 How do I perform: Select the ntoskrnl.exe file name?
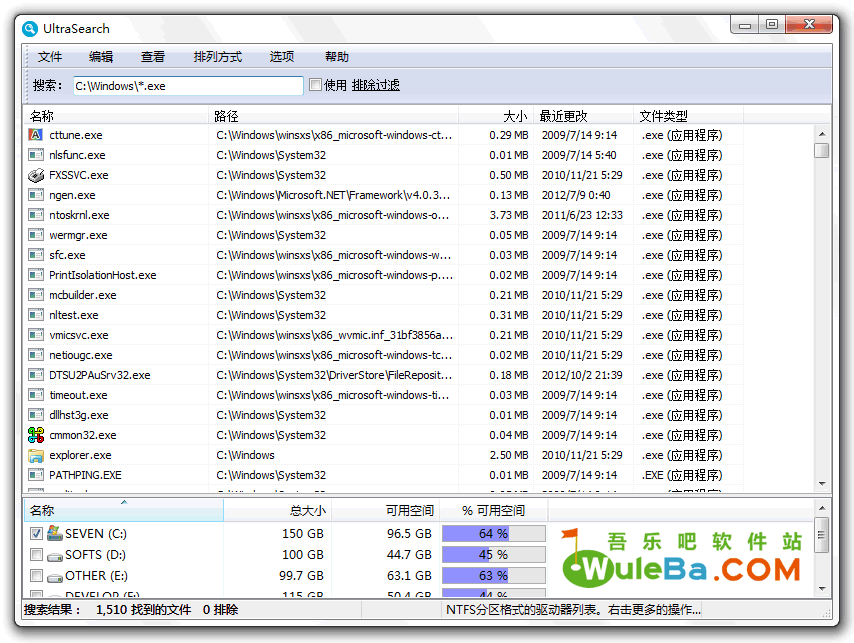click(x=79, y=215)
